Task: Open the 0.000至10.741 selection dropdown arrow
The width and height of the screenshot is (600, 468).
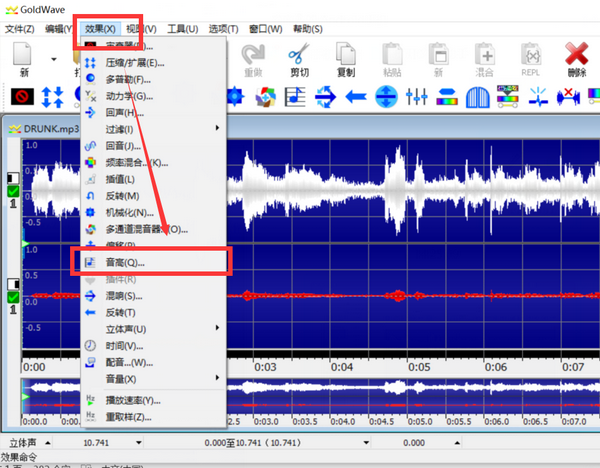Action: pyautogui.click(x=366, y=443)
